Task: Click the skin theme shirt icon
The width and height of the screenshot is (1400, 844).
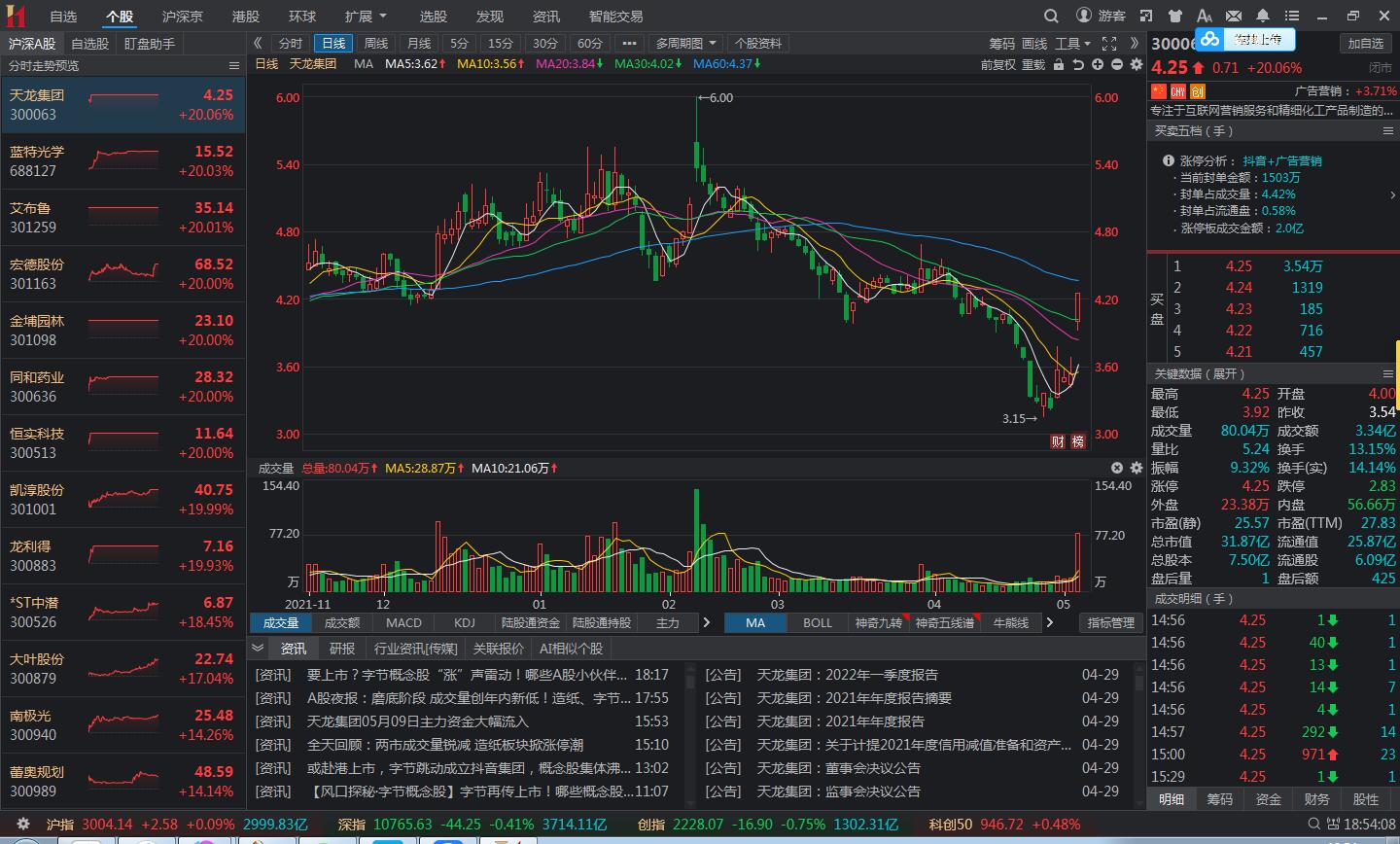Action: [x=1174, y=16]
